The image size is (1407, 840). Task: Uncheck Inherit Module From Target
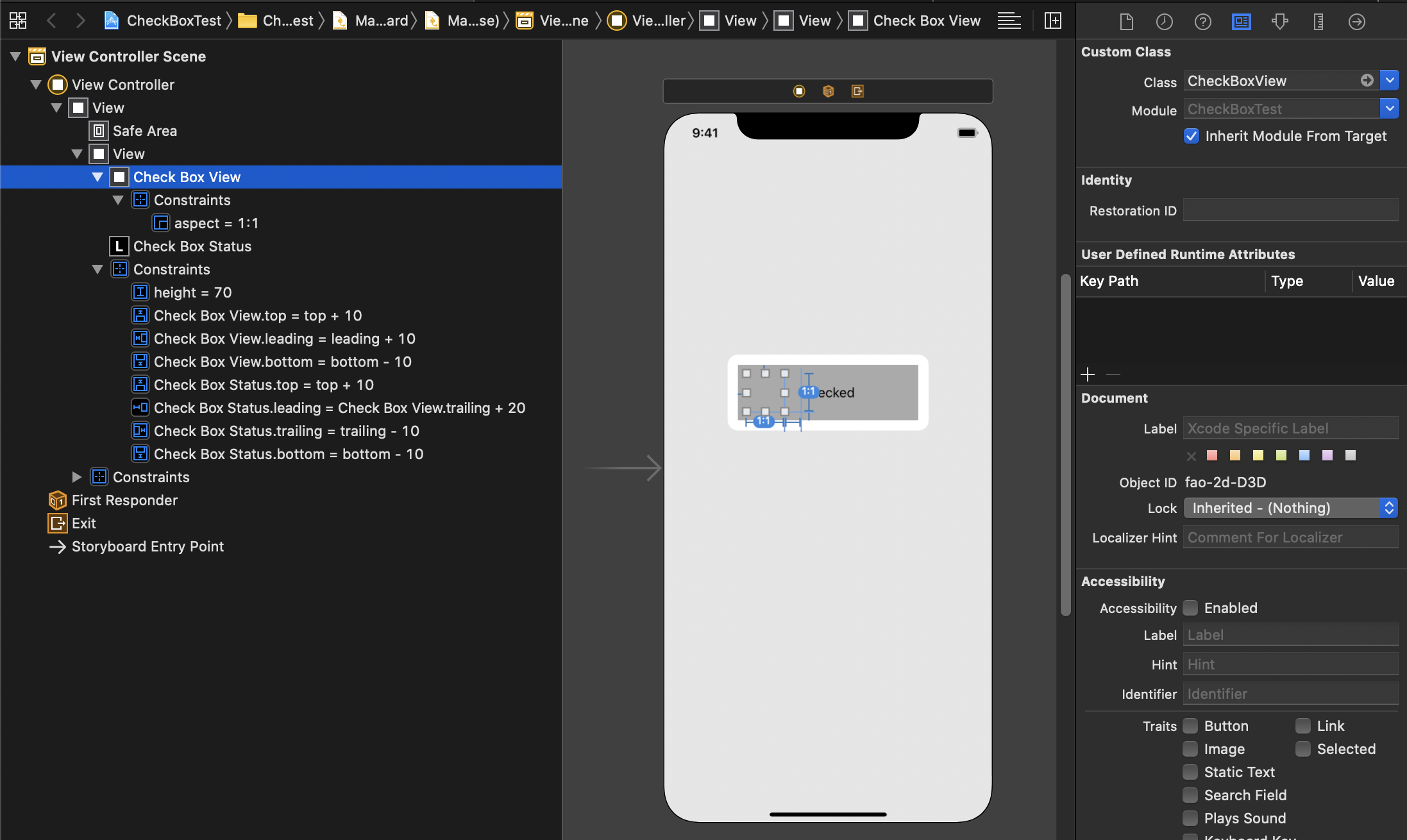pos(1192,136)
